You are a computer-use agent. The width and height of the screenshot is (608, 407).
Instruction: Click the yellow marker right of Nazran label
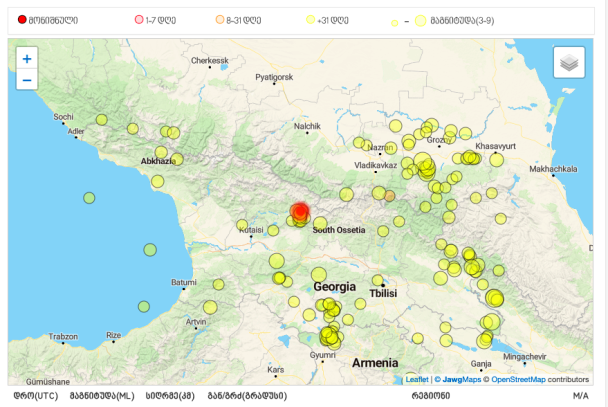point(390,148)
